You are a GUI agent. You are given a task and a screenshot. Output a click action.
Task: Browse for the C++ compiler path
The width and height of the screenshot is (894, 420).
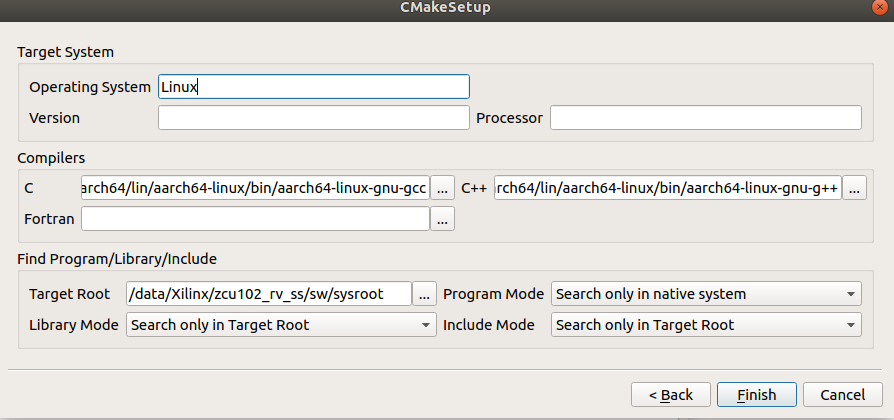854,187
